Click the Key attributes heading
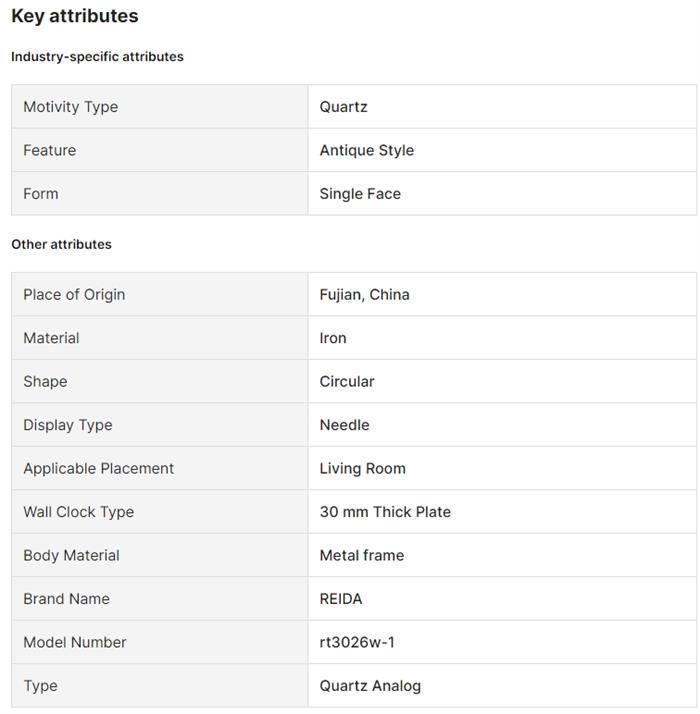 point(75,16)
